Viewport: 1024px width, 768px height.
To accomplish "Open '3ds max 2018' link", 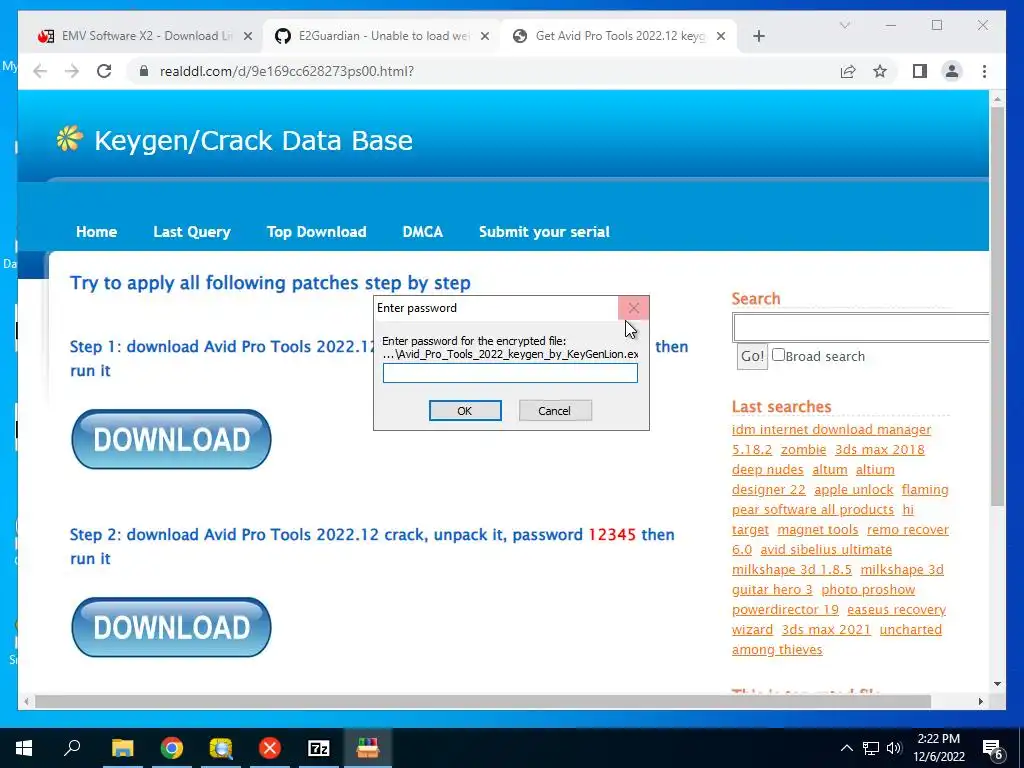I will tap(880, 450).
